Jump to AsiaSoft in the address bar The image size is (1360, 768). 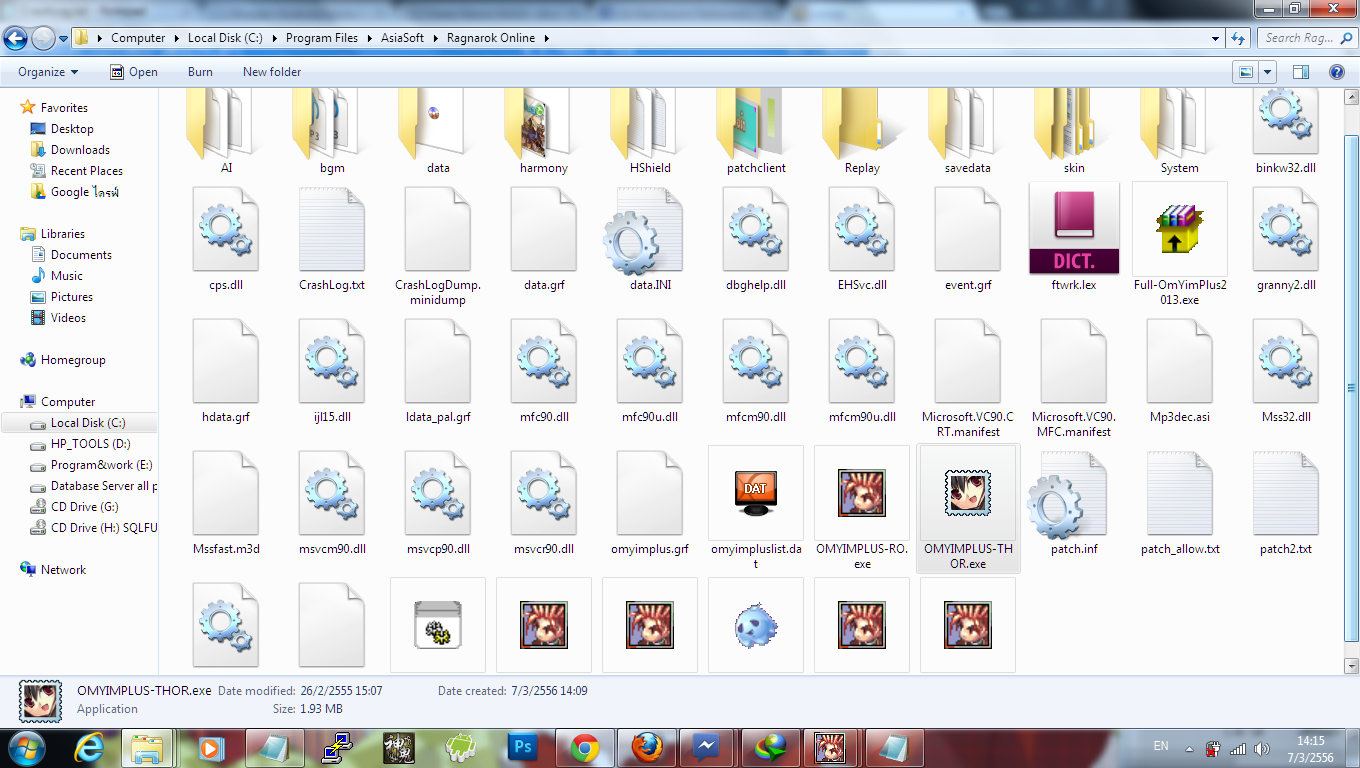402,38
